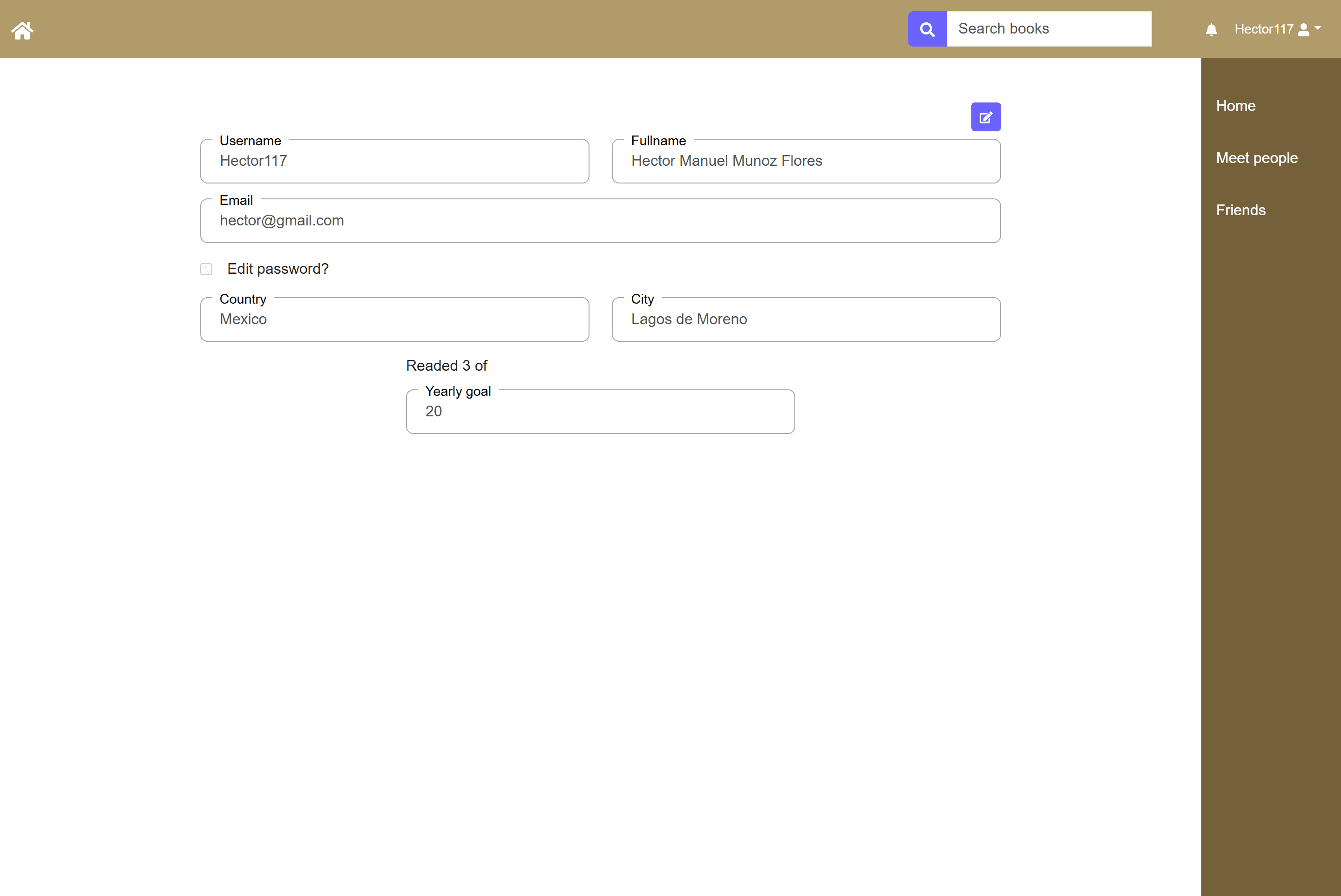Click the home icon in the navbar
Image resolution: width=1341 pixels, height=896 pixels.
(22, 30)
